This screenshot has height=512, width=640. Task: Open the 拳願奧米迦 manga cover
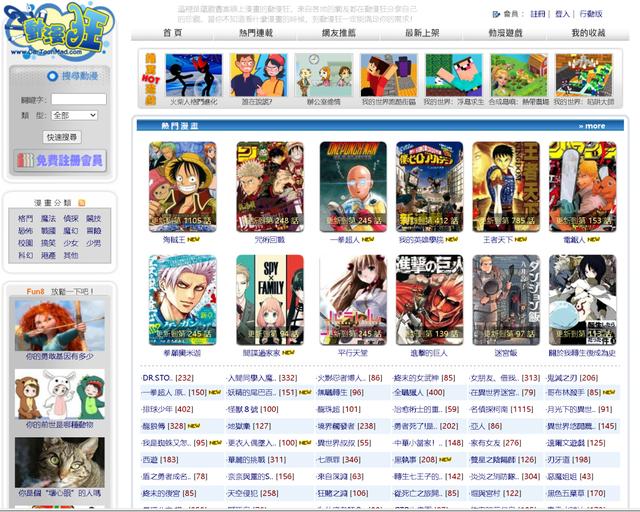(x=182, y=300)
